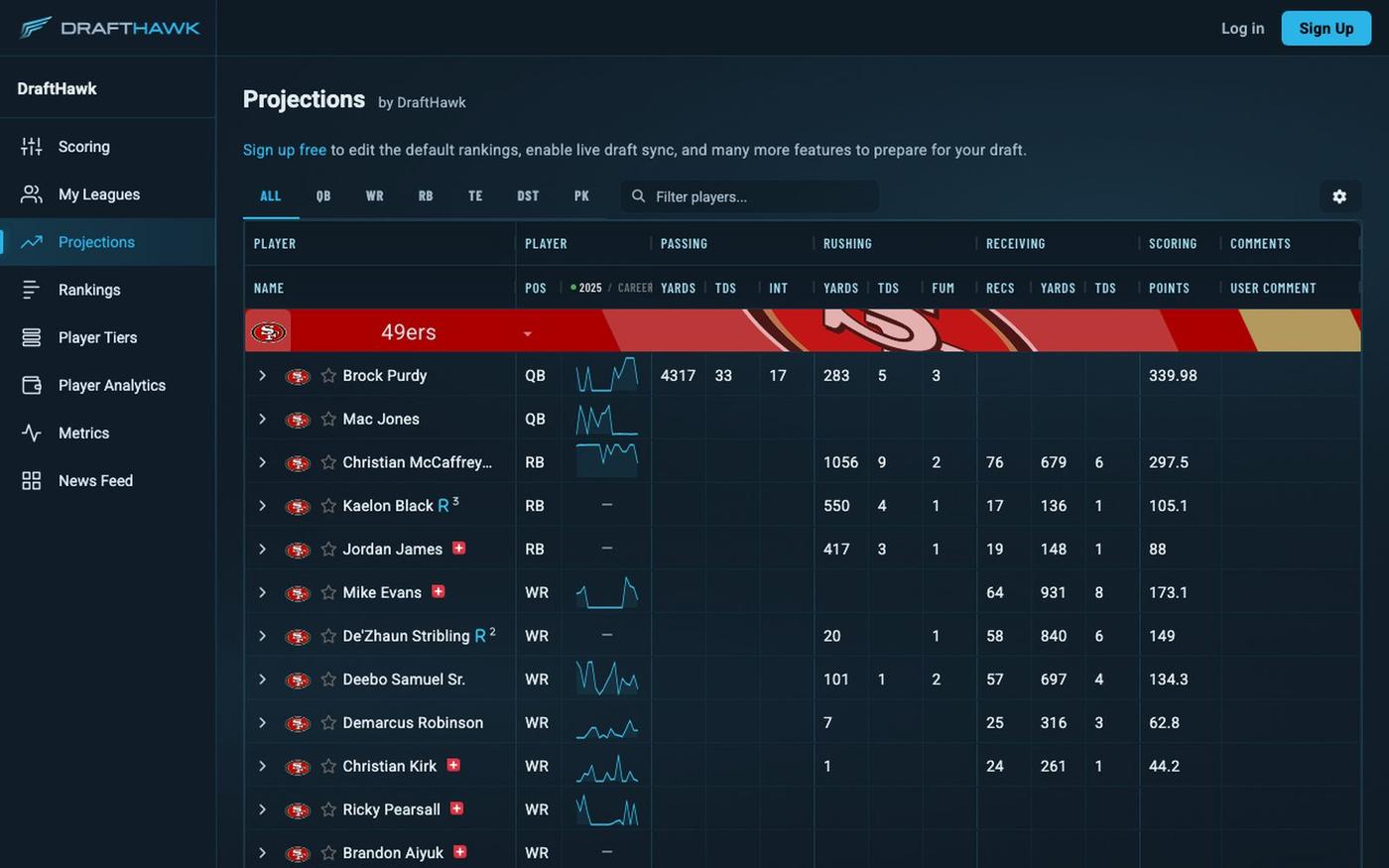Expand the Christian Kirk row

pos(262,766)
